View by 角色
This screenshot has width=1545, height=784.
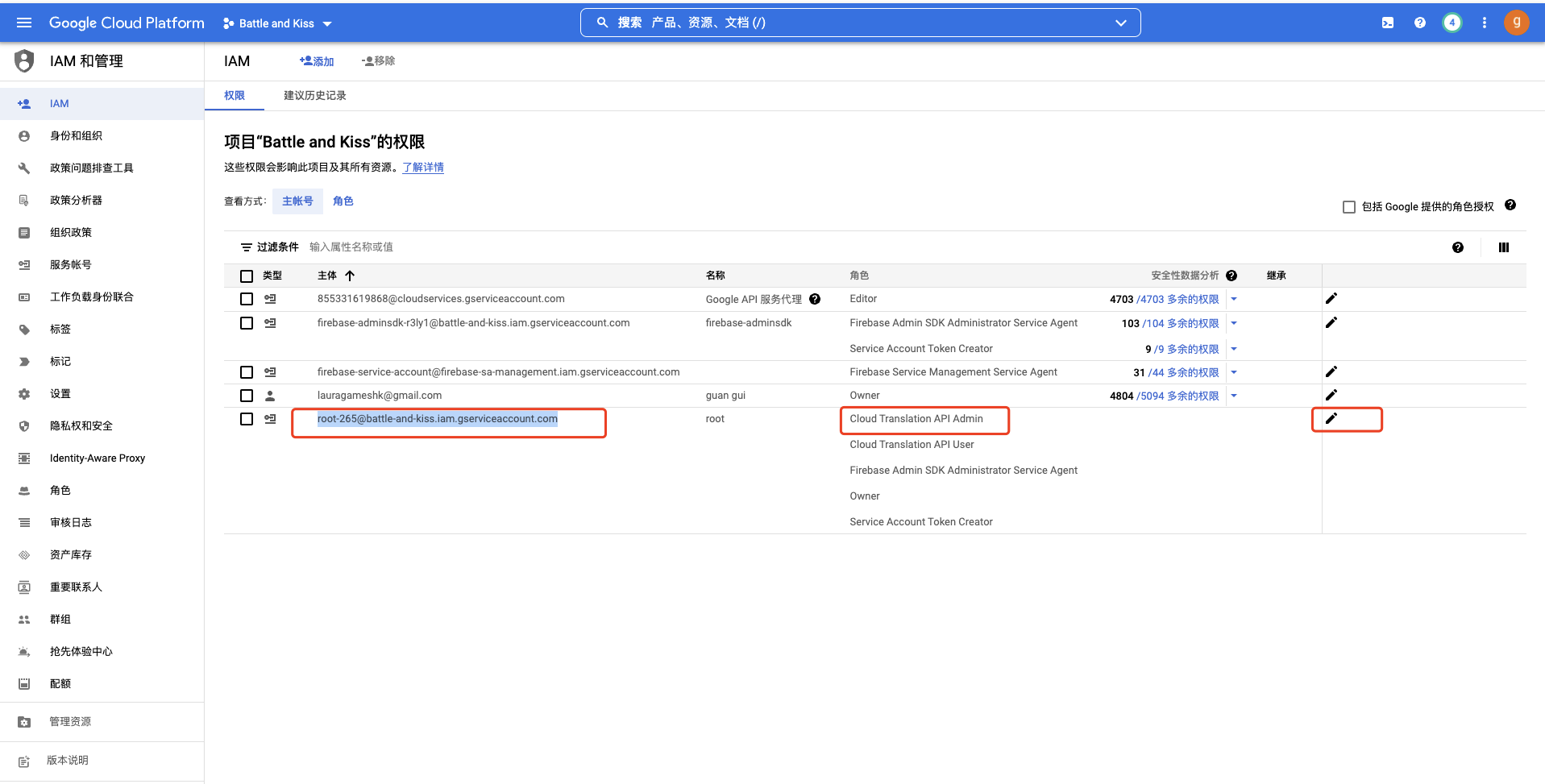(x=343, y=201)
